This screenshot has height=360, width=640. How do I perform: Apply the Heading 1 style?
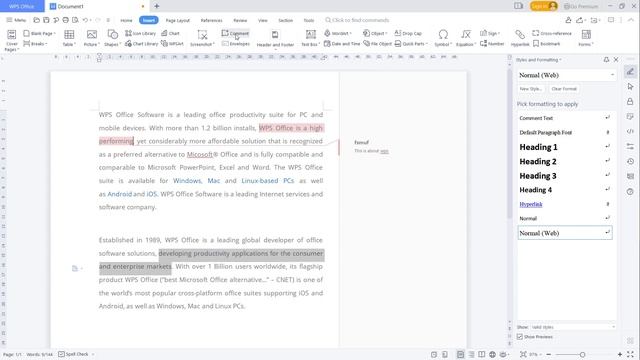[565, 147]
